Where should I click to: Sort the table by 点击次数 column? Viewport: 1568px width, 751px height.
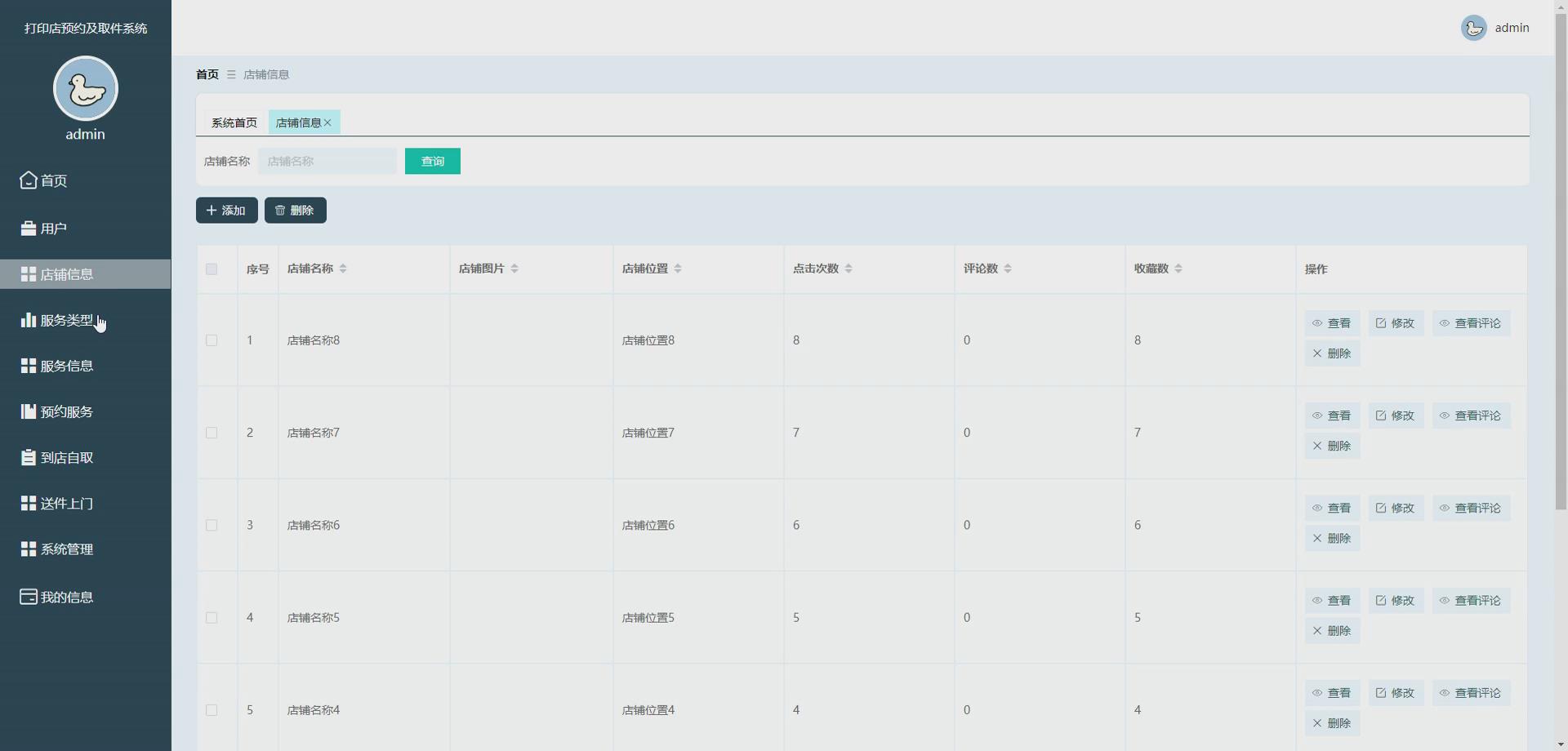pyautogui.click(x=848, y=268)
